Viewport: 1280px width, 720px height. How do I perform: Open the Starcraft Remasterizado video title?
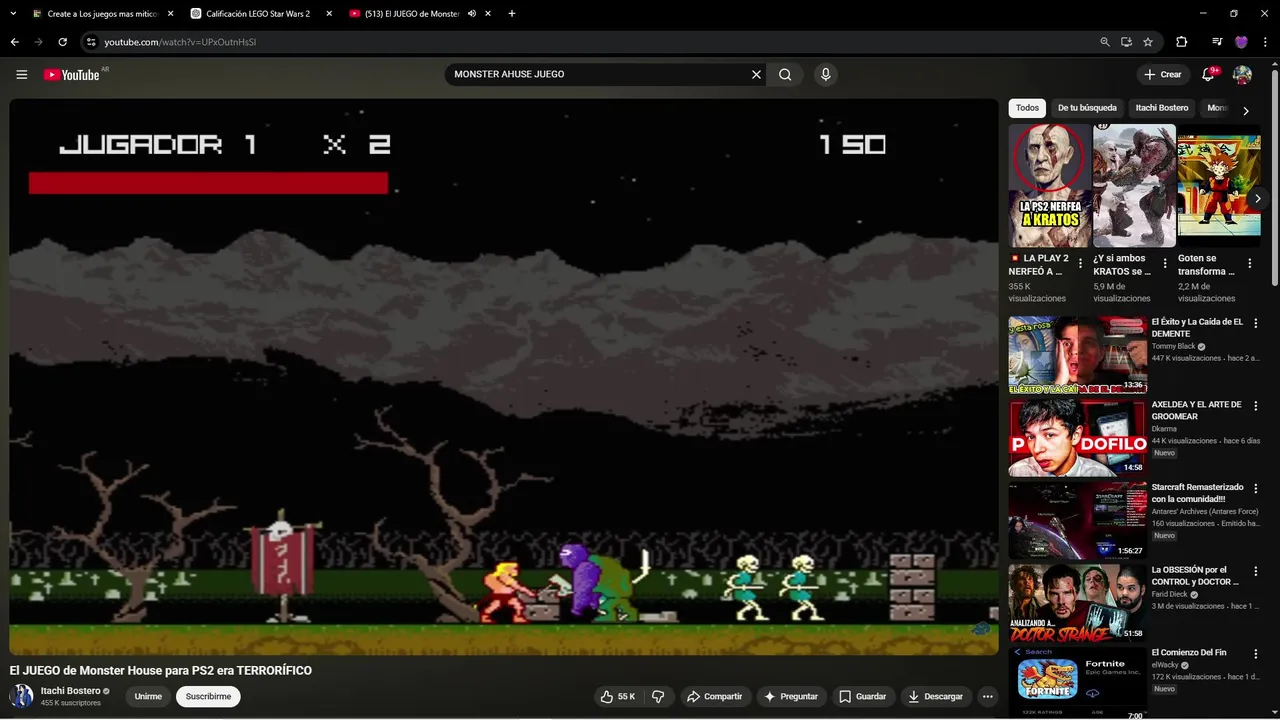(1196, 493)
